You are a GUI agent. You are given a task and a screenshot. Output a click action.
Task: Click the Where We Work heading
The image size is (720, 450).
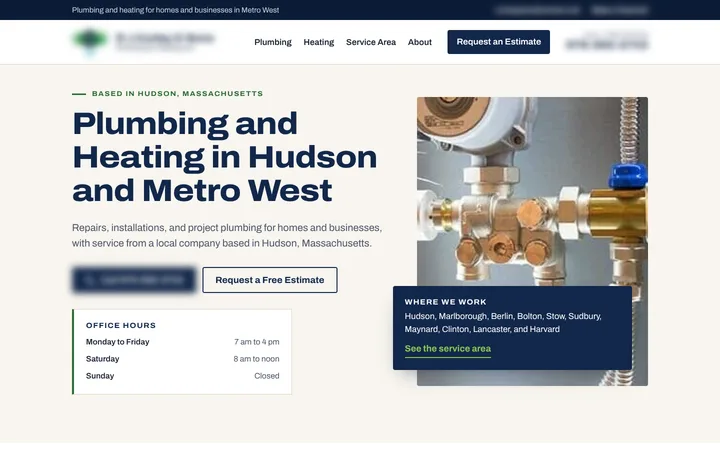(445, 302)
